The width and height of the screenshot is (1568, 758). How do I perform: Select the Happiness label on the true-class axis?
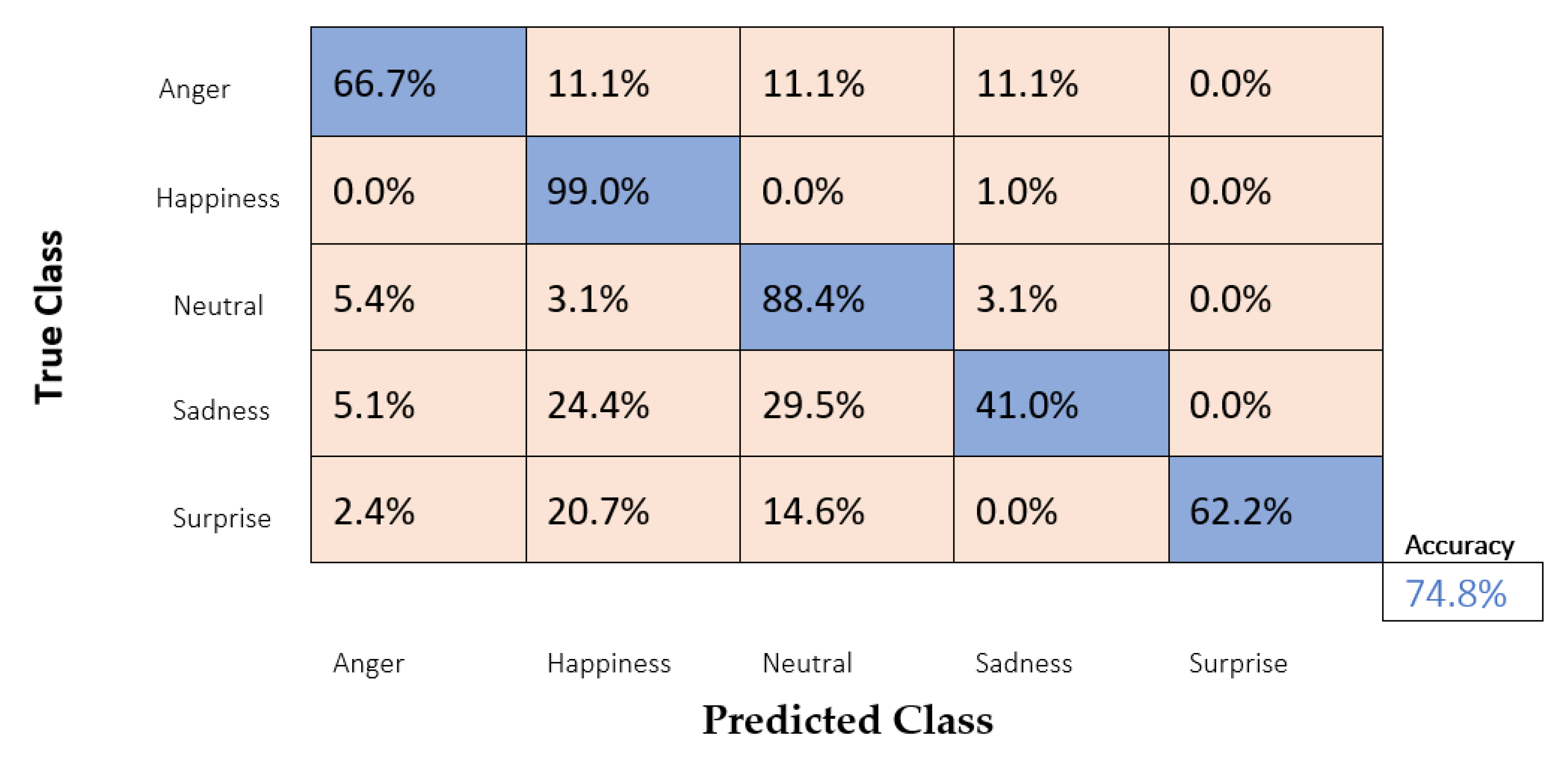click(217, 198)
